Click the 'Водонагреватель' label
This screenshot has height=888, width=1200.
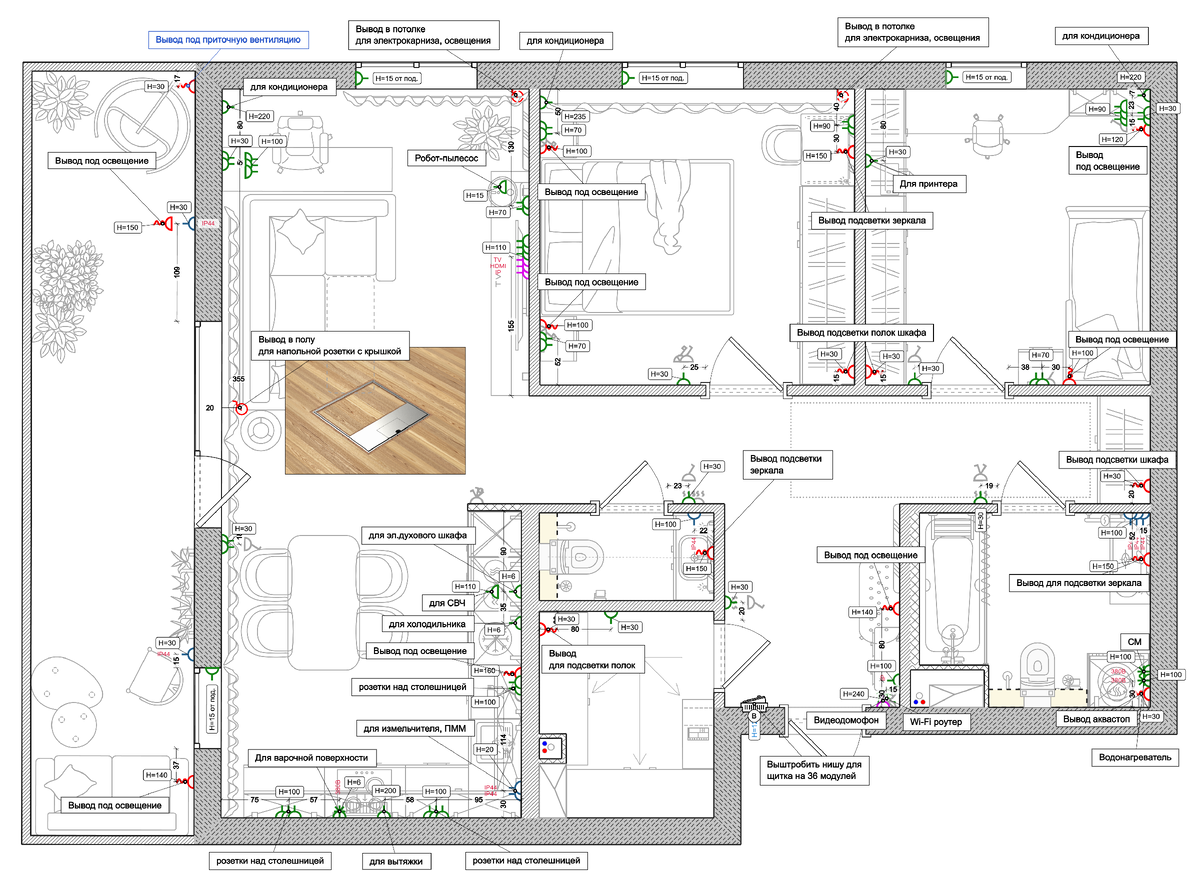point(1133,759)
